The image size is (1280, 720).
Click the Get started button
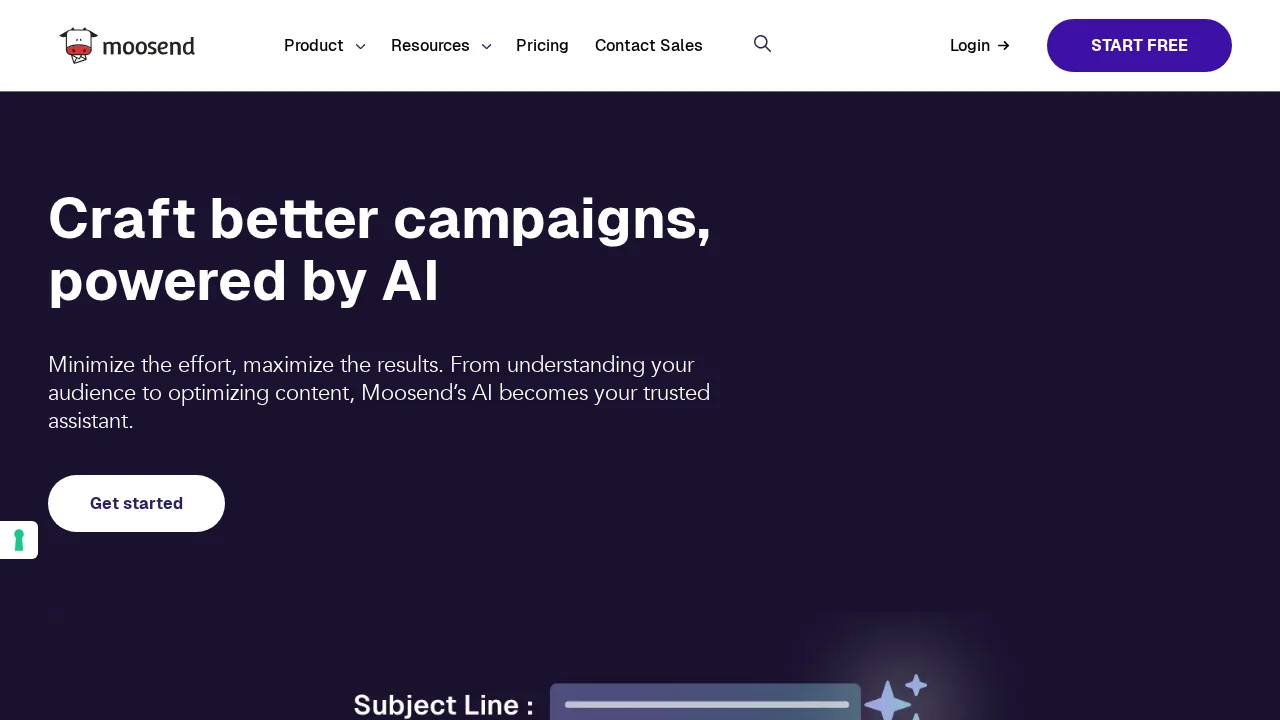[136, 503]
